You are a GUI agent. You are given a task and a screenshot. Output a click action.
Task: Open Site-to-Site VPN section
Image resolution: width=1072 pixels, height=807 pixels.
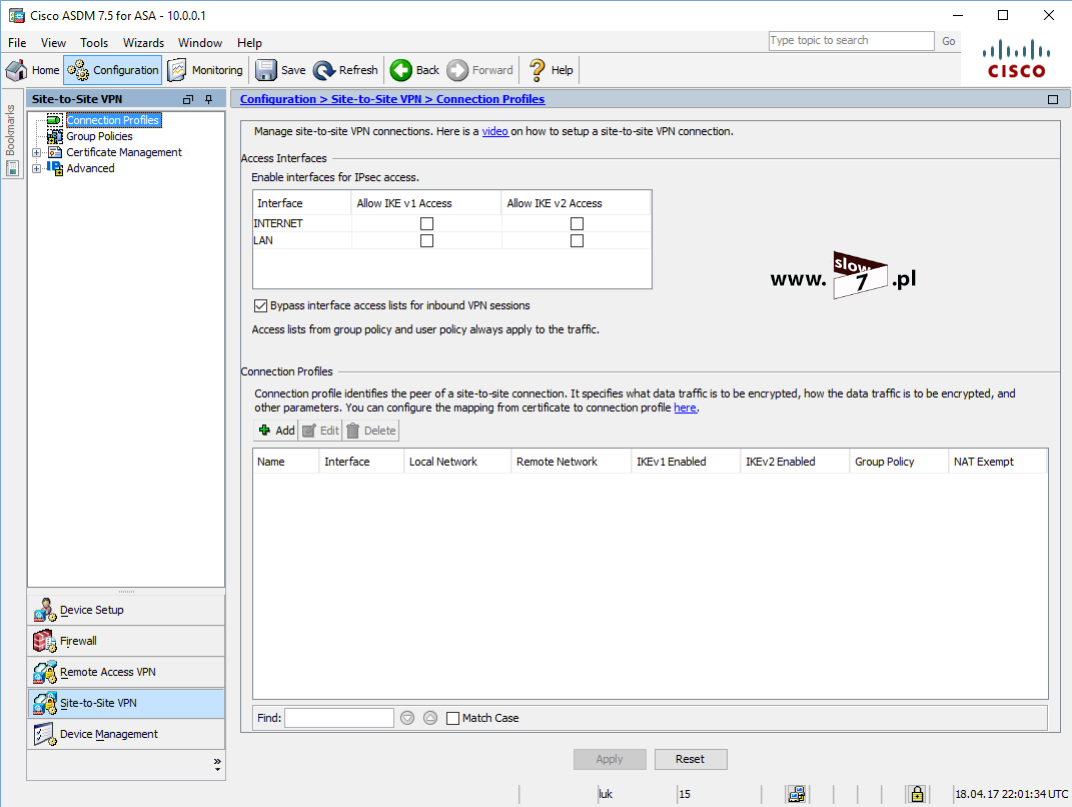click(x=126, y=703)
